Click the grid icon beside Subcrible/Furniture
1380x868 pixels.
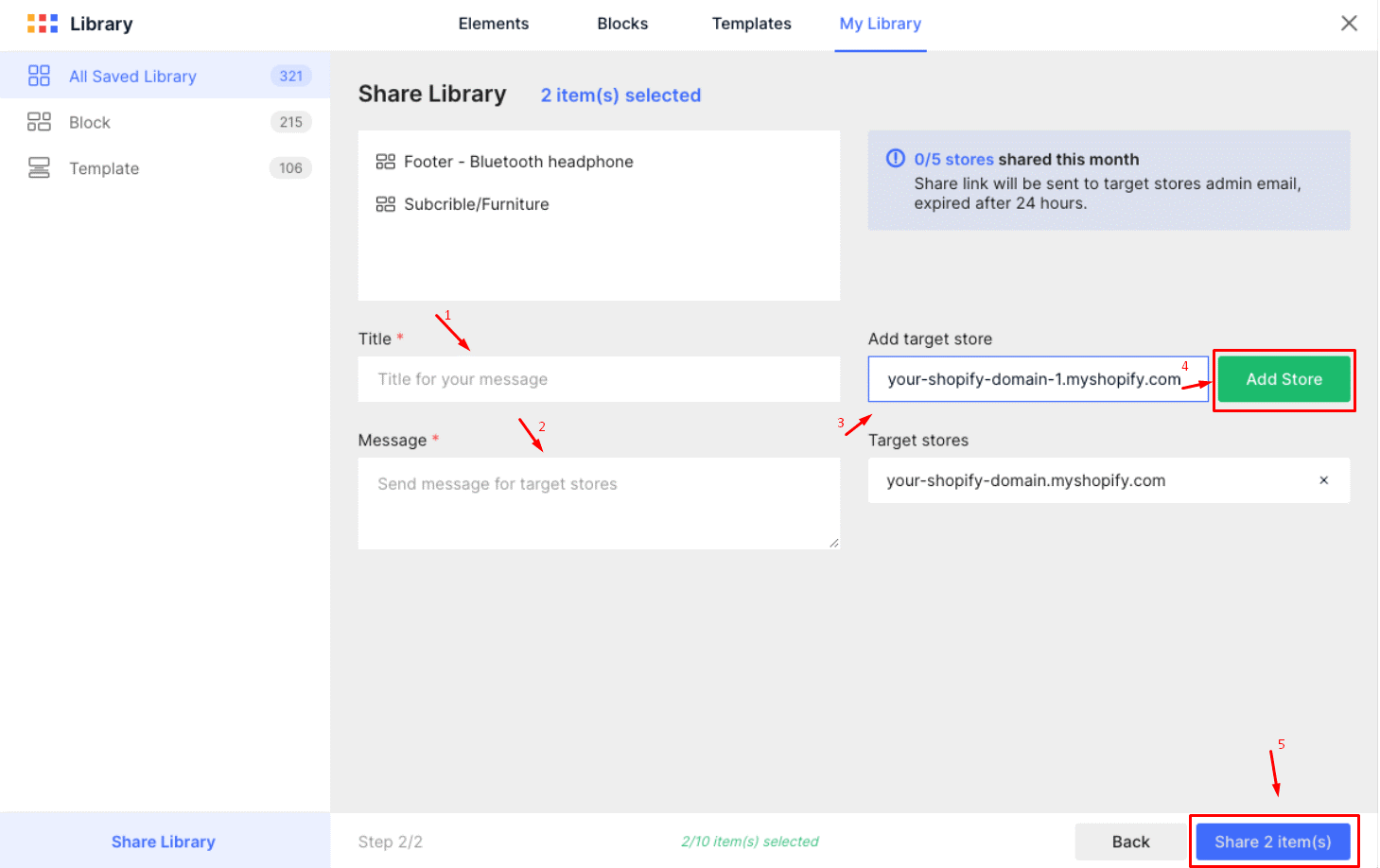[x=386, y=203]
